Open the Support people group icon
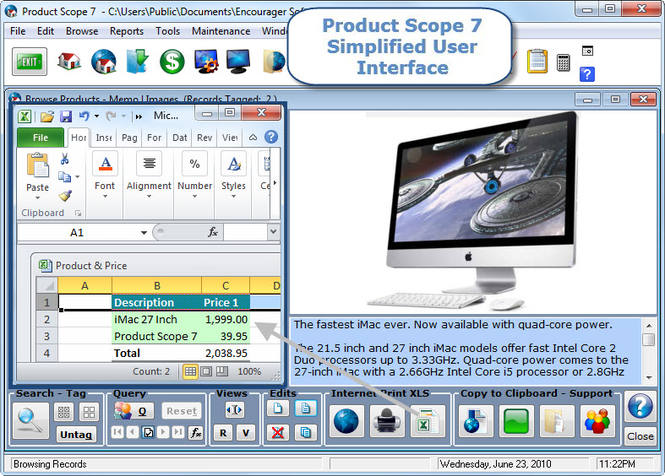Image resolution: width=665 pixels, height=476 pixels. pyautogui.click(x=597, y=421)
